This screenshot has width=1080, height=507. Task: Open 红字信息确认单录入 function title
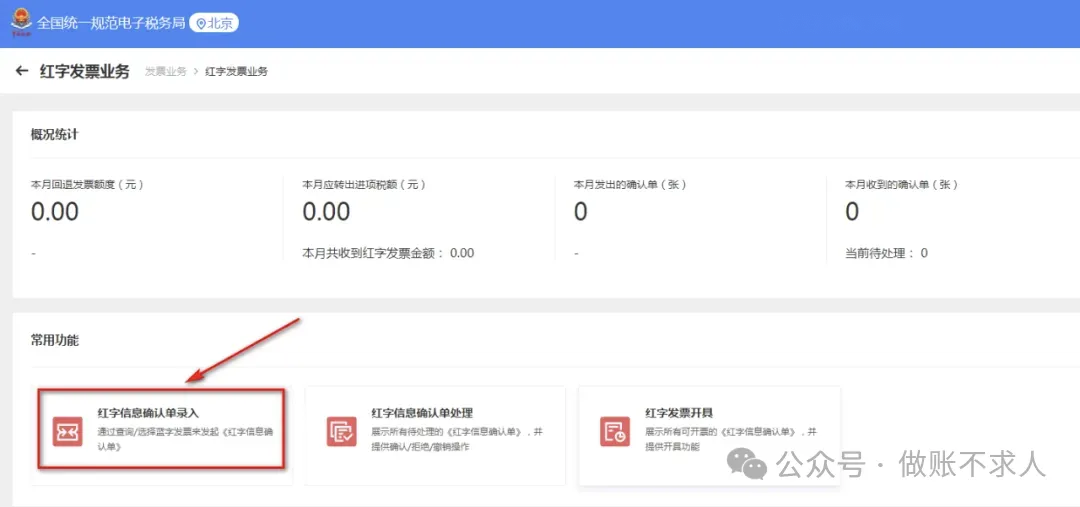[148, 413]
